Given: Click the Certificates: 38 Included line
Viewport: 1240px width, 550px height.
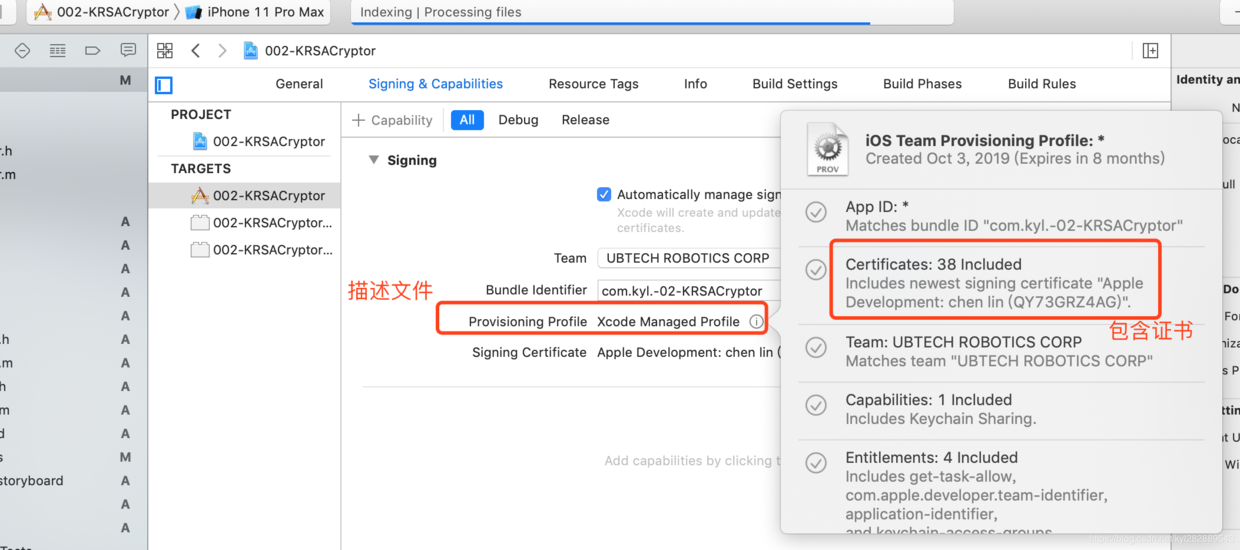Looking at the screenshot, I should [934, 265].
